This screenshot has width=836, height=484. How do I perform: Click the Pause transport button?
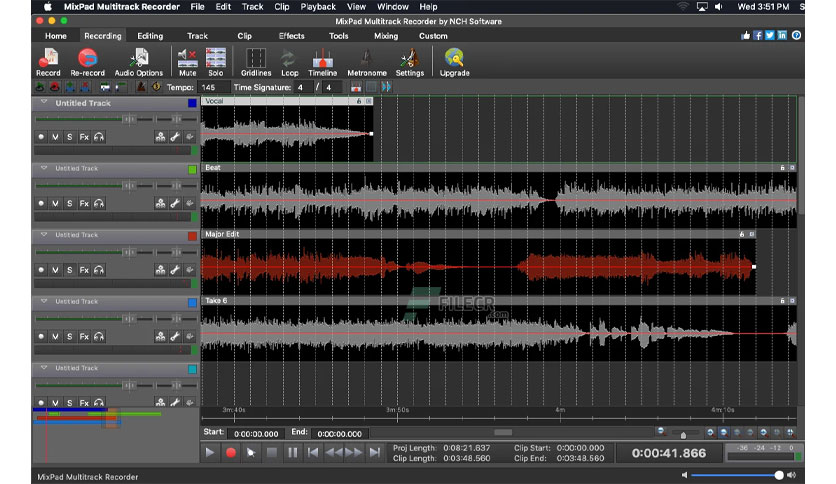(292, 453)
